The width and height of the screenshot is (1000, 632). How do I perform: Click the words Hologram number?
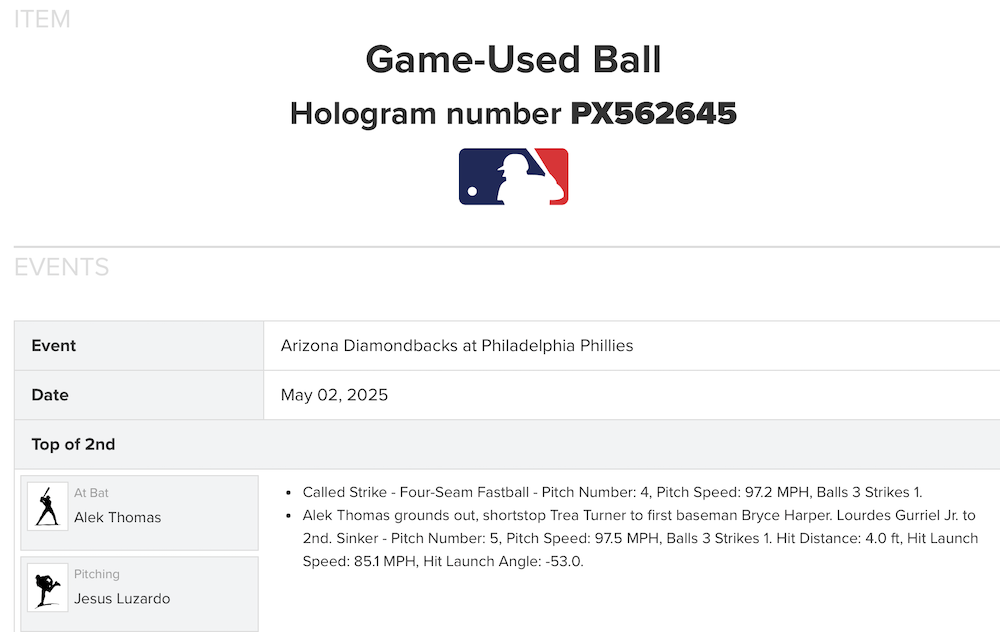point(427,114)
